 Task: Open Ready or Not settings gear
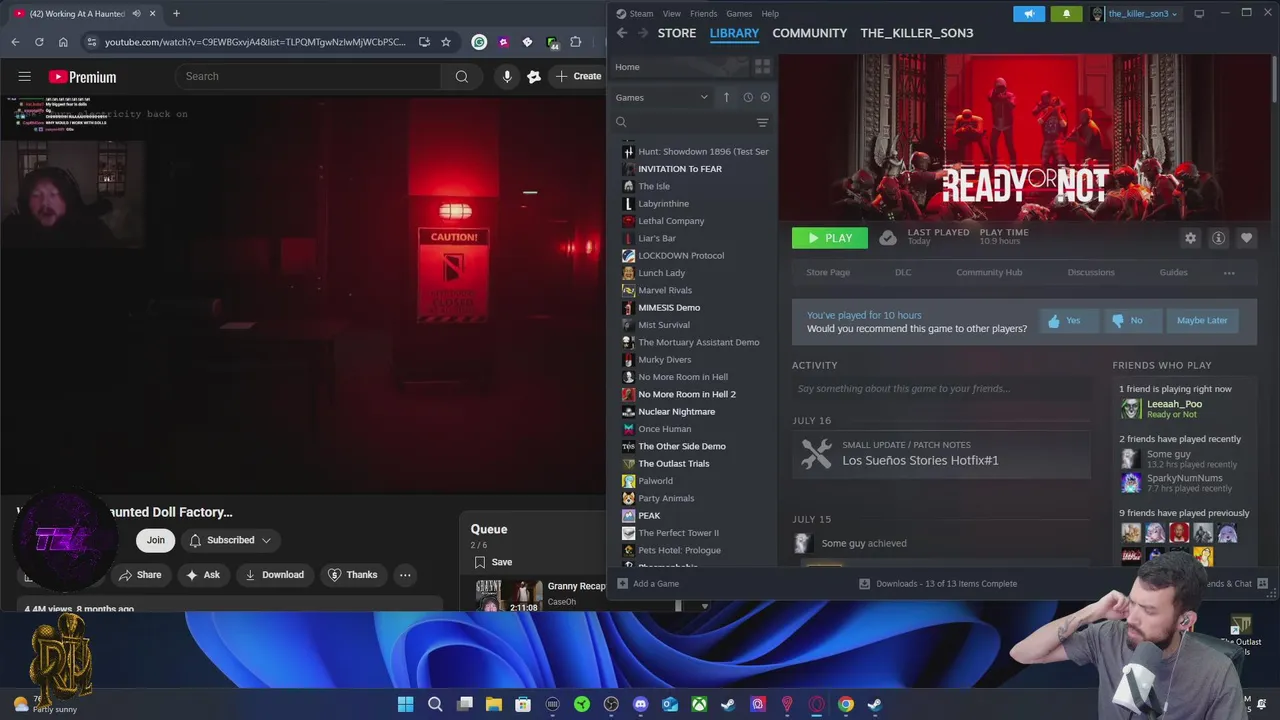click(x=1190, y=238)
